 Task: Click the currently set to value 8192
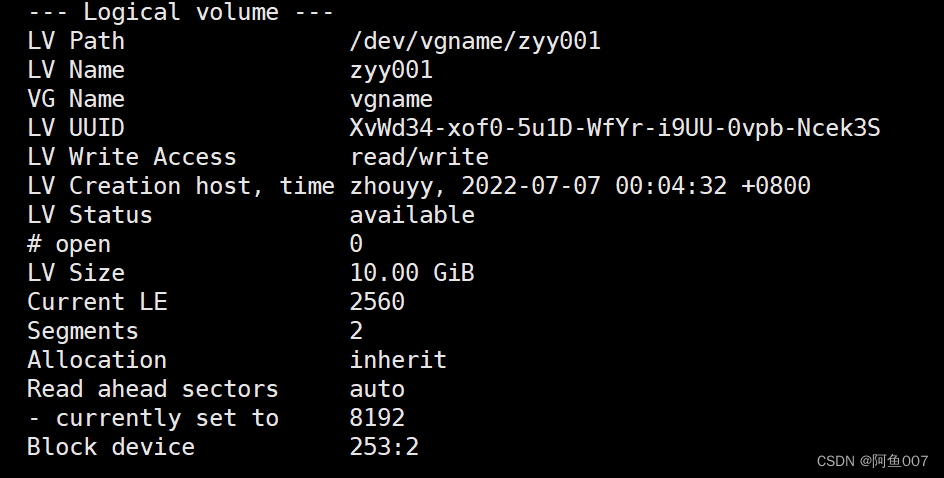point(377,418)
